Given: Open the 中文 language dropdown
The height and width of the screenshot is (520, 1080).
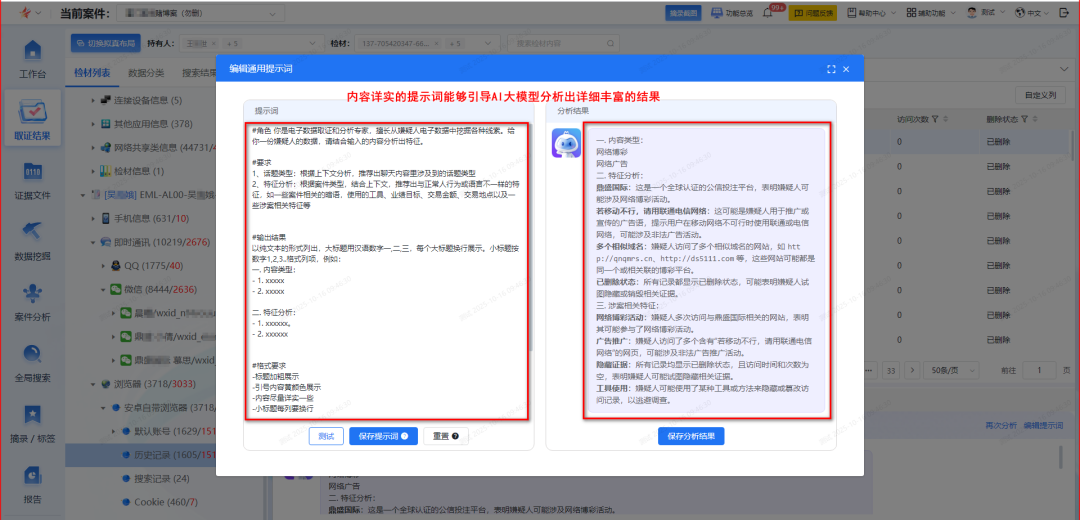Looking at the screenshot, I should 1032,13.
